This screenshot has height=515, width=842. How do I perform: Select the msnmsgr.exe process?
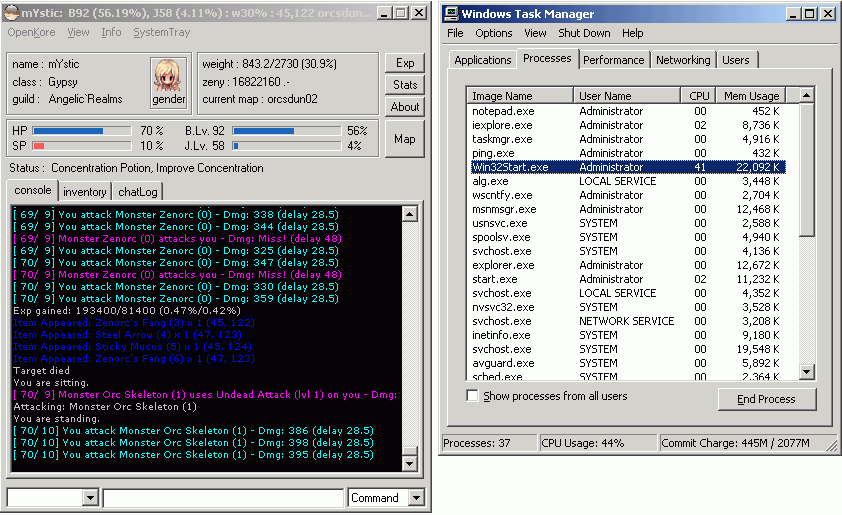[x=504, y=209]
